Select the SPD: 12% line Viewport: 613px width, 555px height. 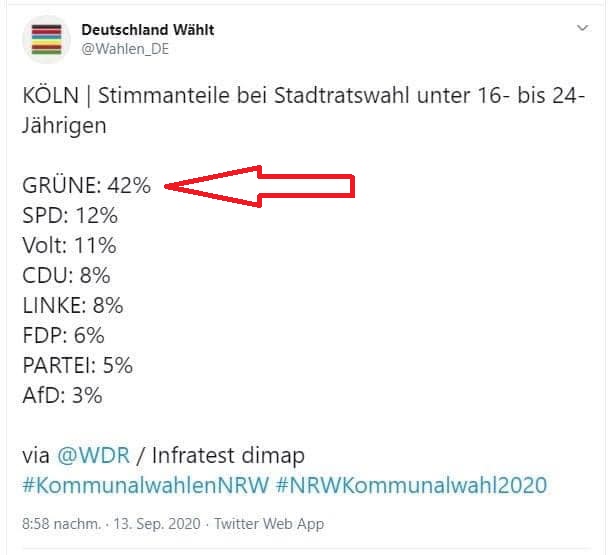tap(70, 215)
